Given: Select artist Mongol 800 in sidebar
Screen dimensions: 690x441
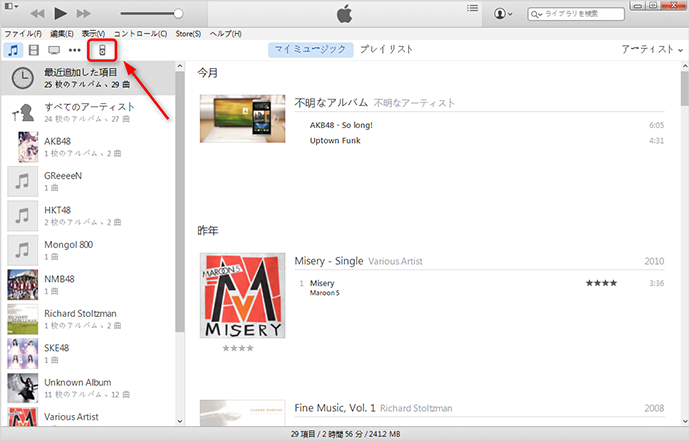Looking at the screenshot, I should coord(88,250).
